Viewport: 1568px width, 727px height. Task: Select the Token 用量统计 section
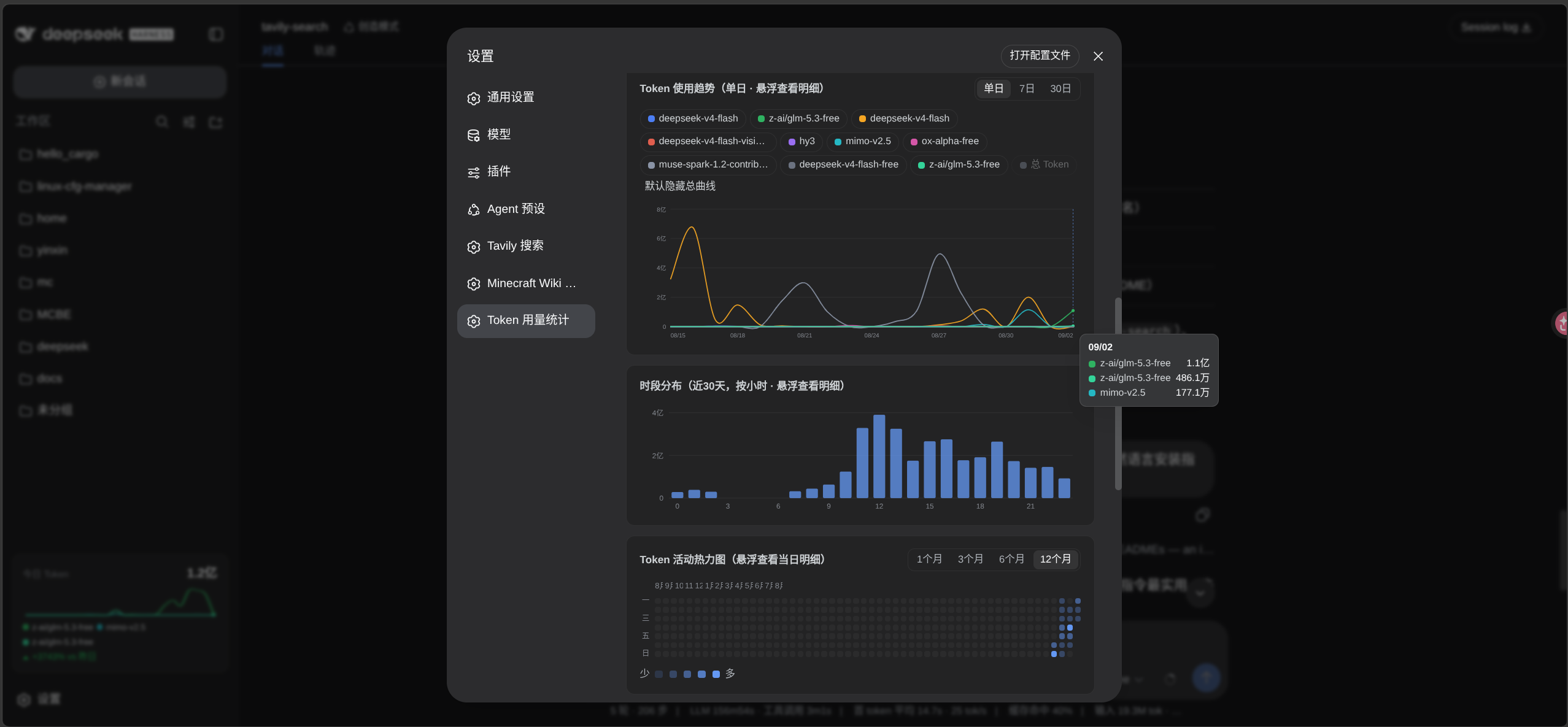(526, 321)
